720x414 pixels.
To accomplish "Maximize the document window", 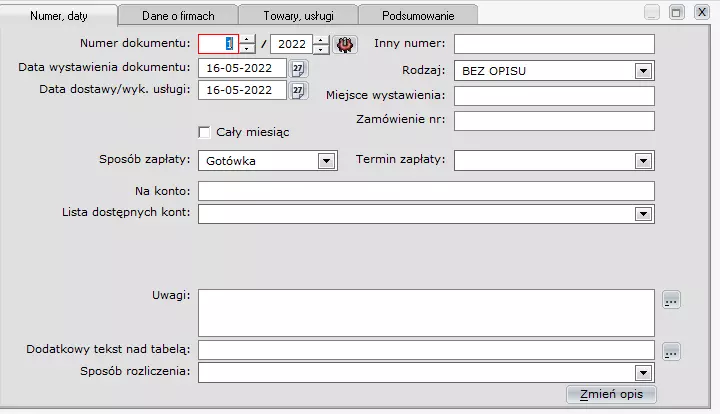I will 676,12.
